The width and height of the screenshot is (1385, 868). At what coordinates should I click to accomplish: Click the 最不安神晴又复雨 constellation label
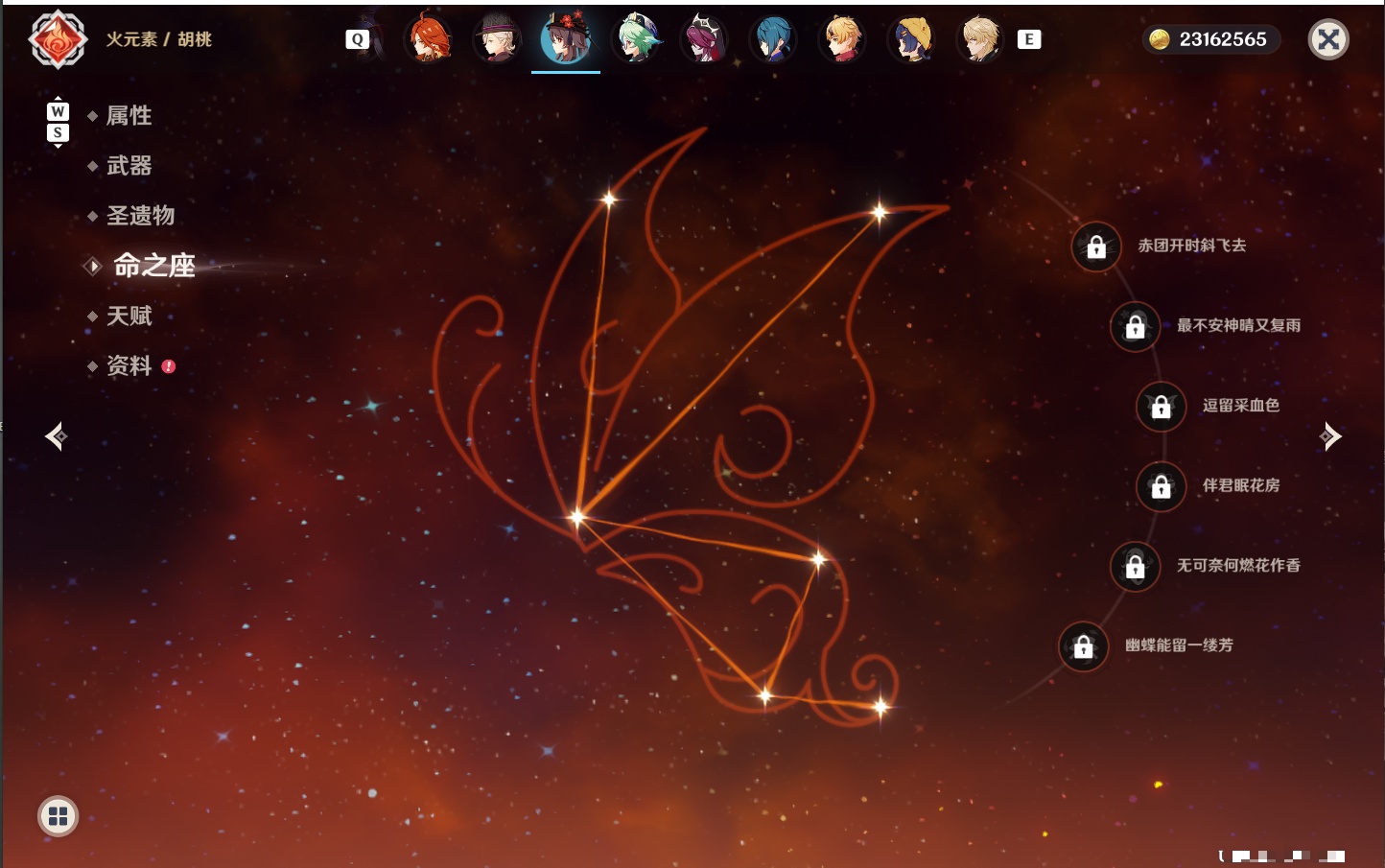(1239, 325)
